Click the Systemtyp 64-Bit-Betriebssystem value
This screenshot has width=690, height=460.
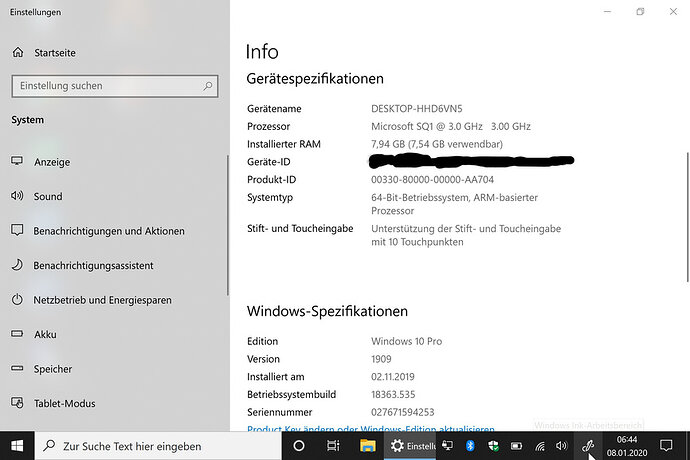tap(455, 204)
